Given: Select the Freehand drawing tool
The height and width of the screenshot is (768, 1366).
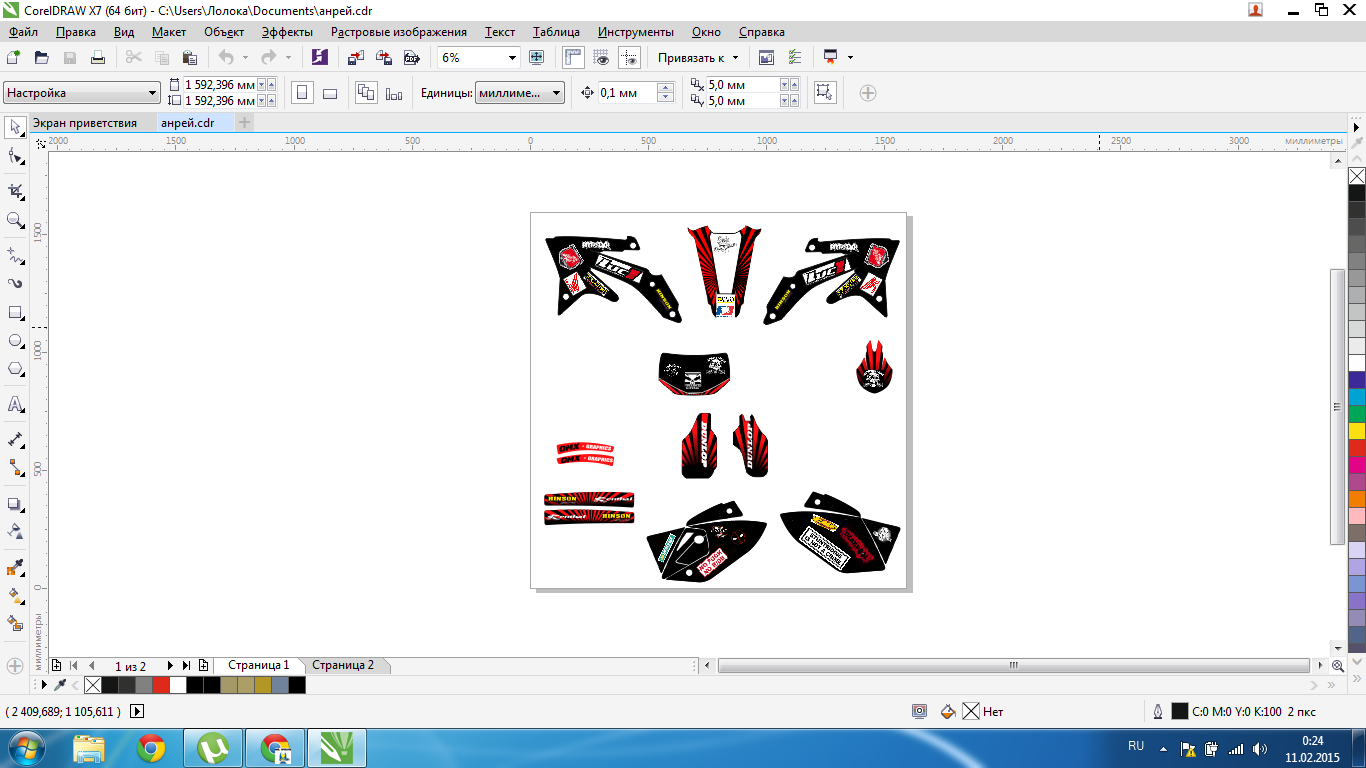Looking at the screenshot, I should click(15, 255).
